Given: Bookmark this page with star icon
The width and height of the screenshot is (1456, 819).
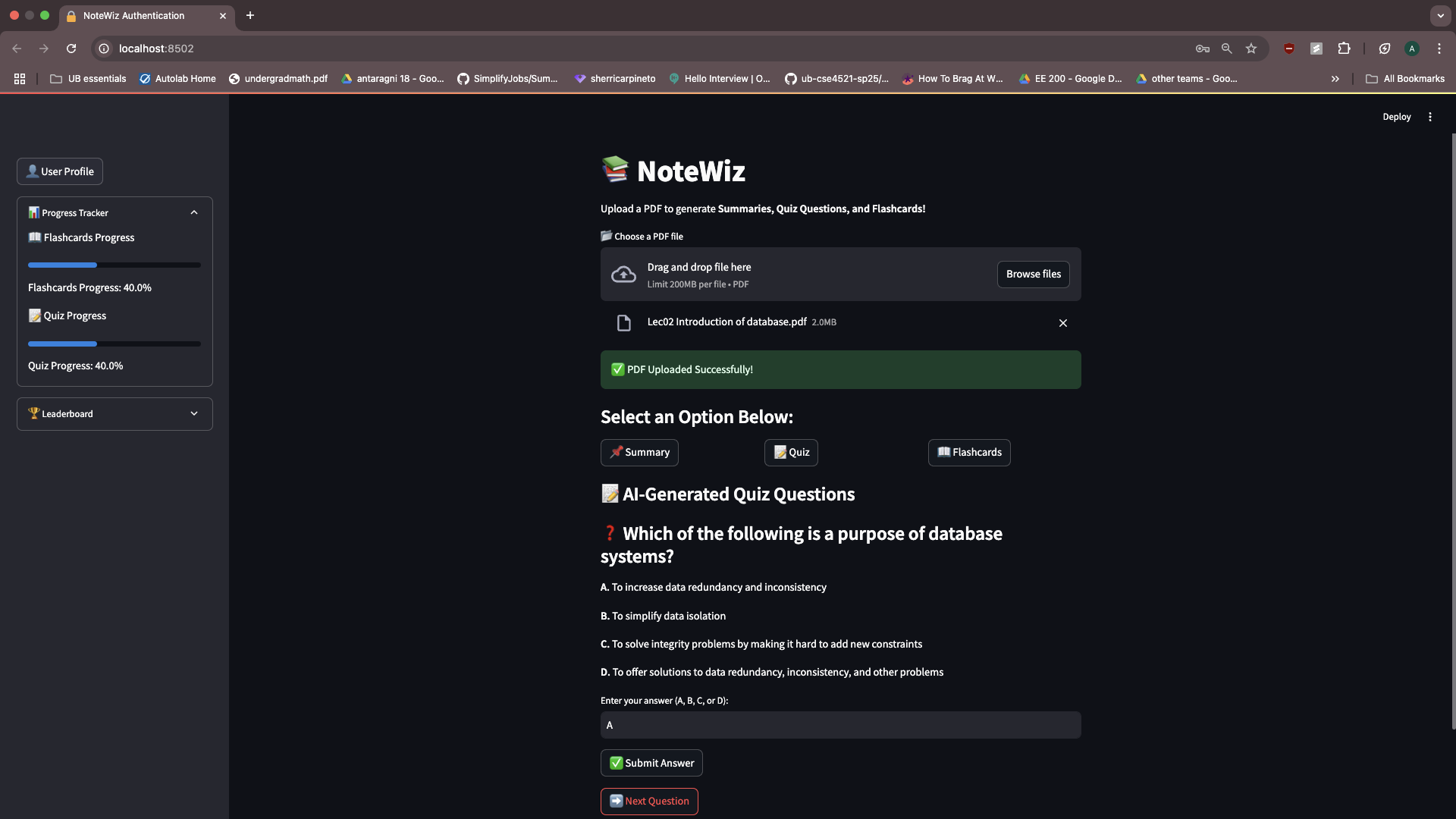Looking at the screenshot, I should click(1251, 49).
